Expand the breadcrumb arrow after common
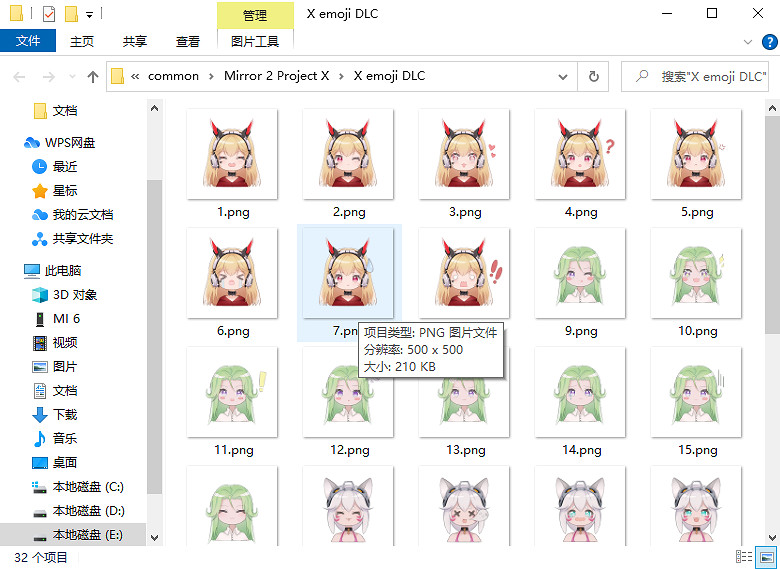The image size is (780, 569). point(211,77)
